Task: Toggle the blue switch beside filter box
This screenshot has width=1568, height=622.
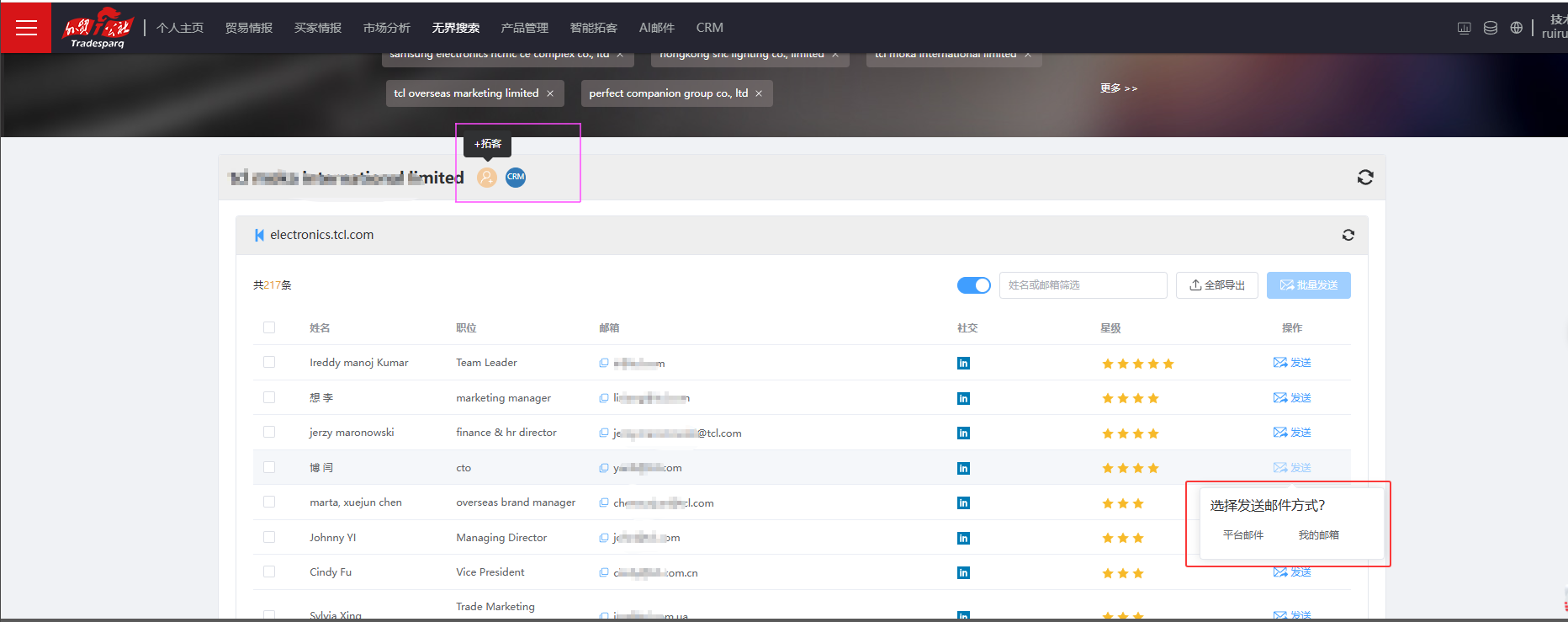Action: tap(973, 285)
